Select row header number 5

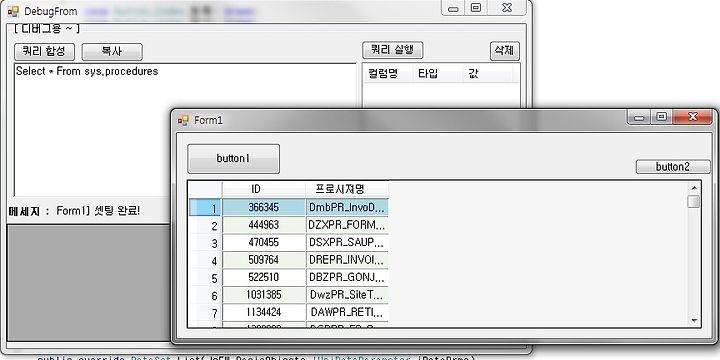point(205,278)
